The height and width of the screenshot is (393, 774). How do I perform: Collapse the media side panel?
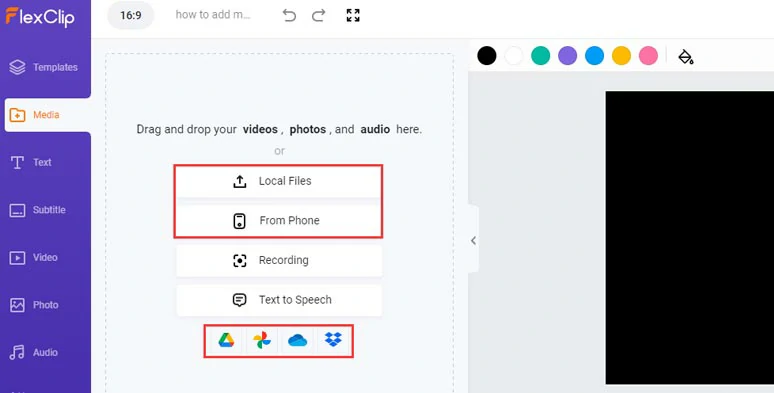[x=473, y=240]
